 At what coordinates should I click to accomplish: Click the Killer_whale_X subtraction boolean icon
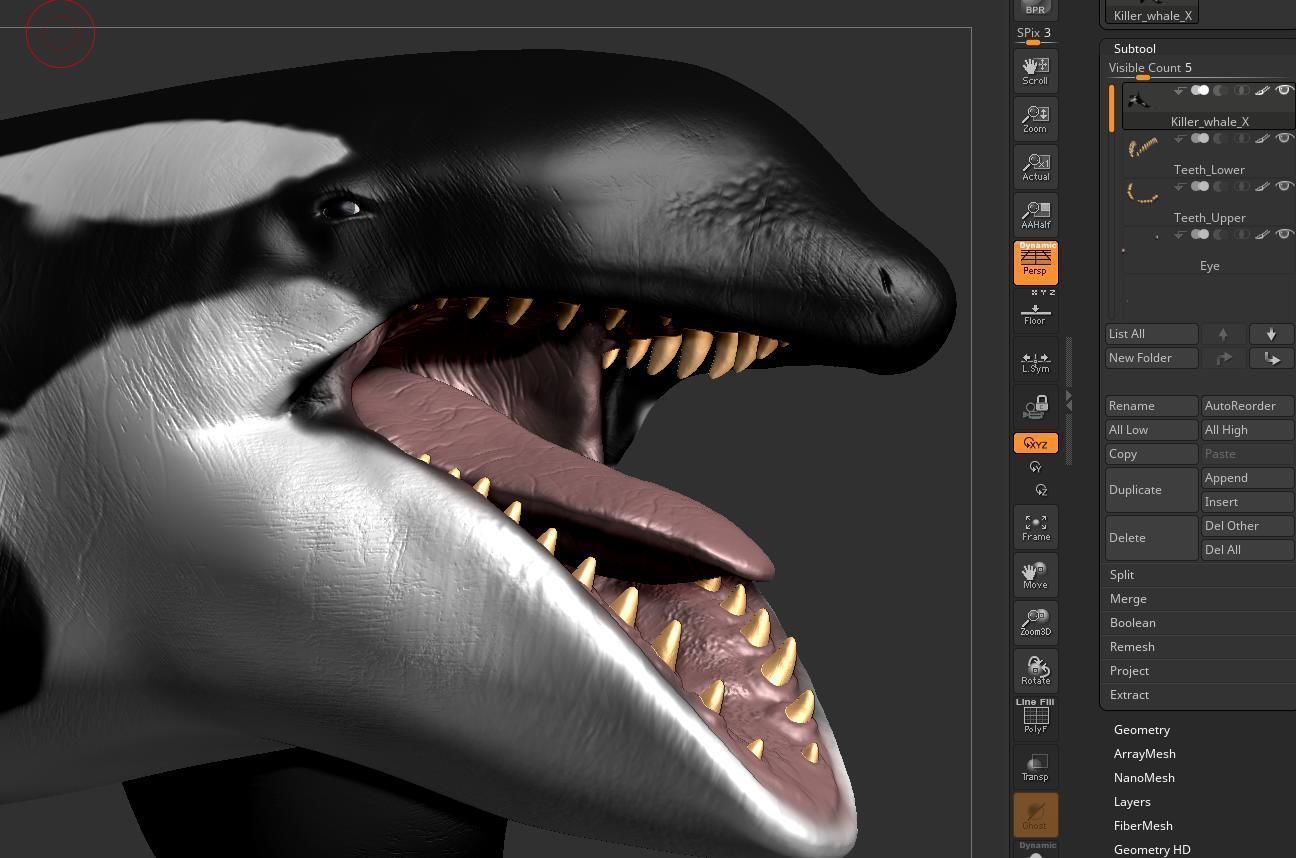(1220, 91)
